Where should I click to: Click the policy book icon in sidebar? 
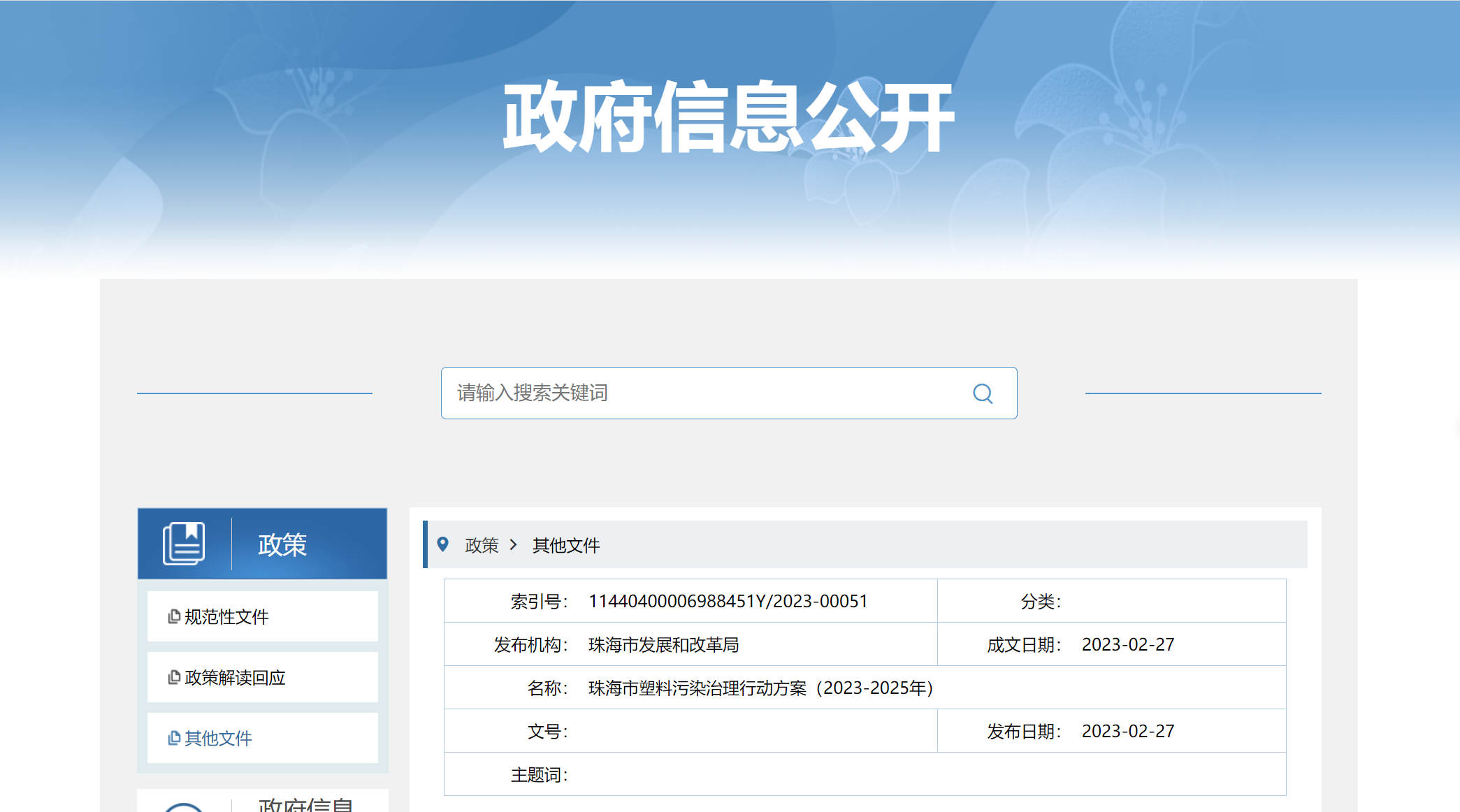pyautogui.click(x=184, y=544)
